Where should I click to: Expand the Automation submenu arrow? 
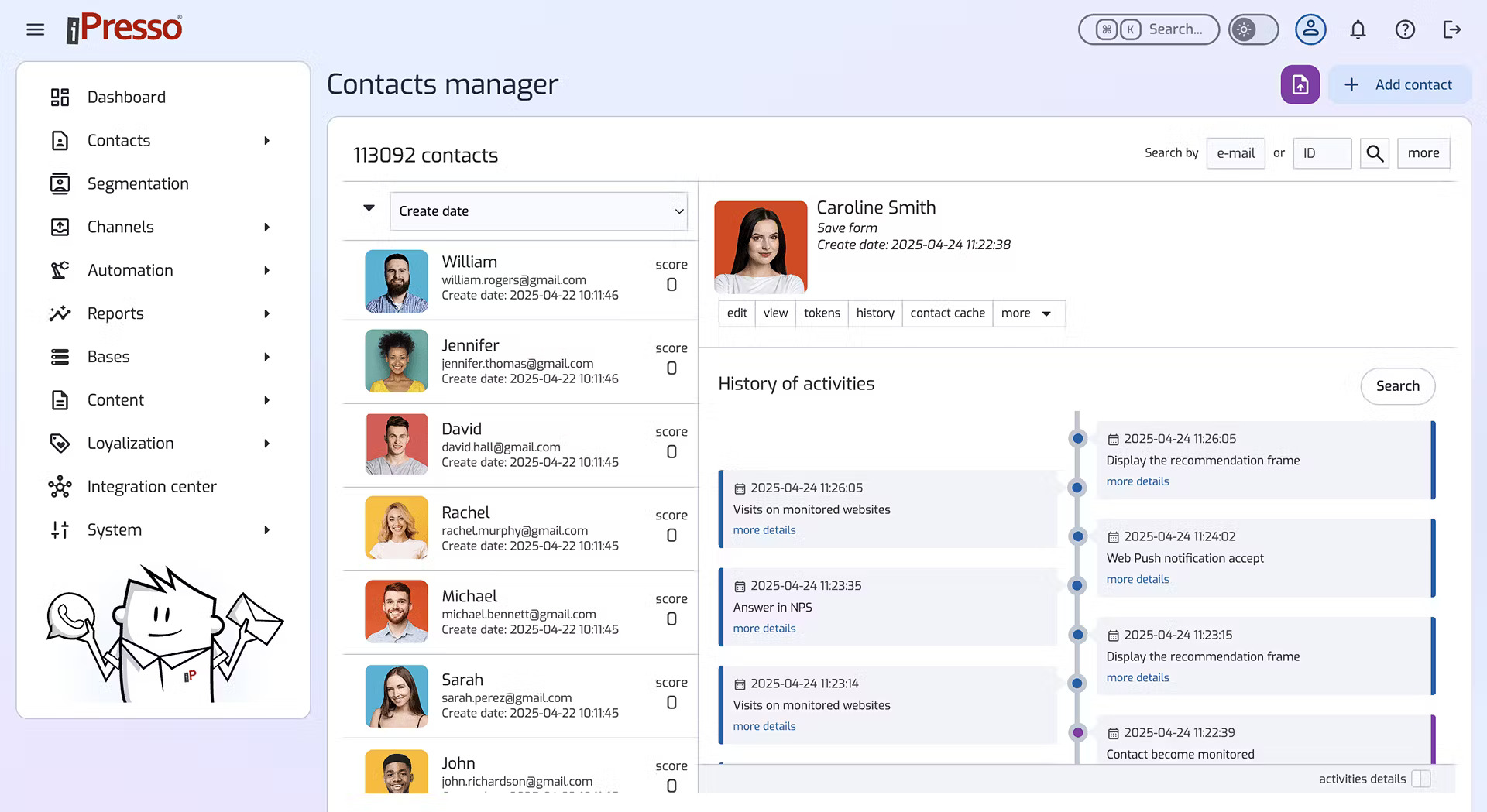pos(266,270)
